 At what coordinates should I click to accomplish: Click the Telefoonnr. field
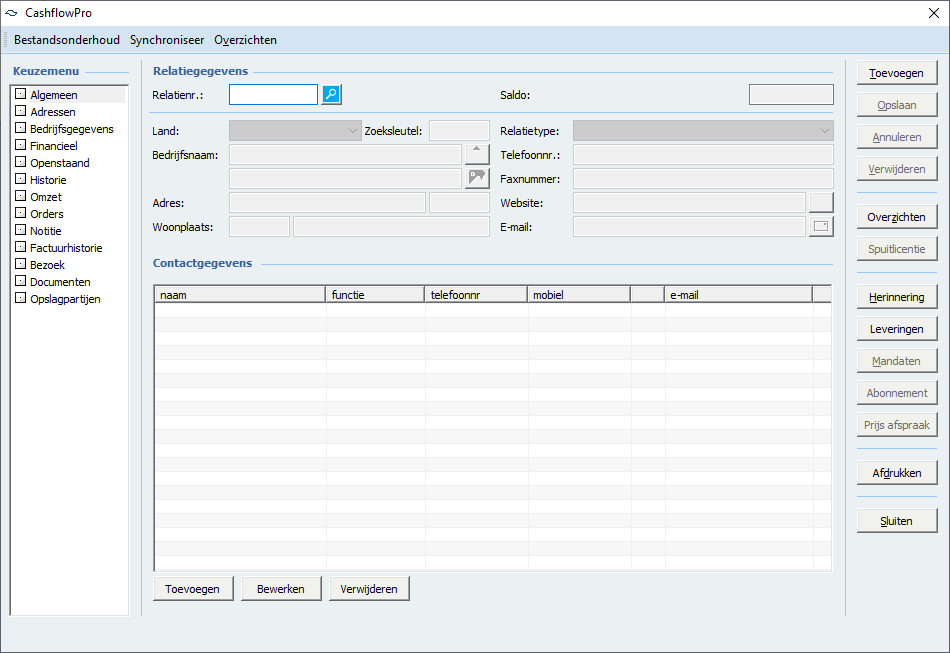click(703, 154)
